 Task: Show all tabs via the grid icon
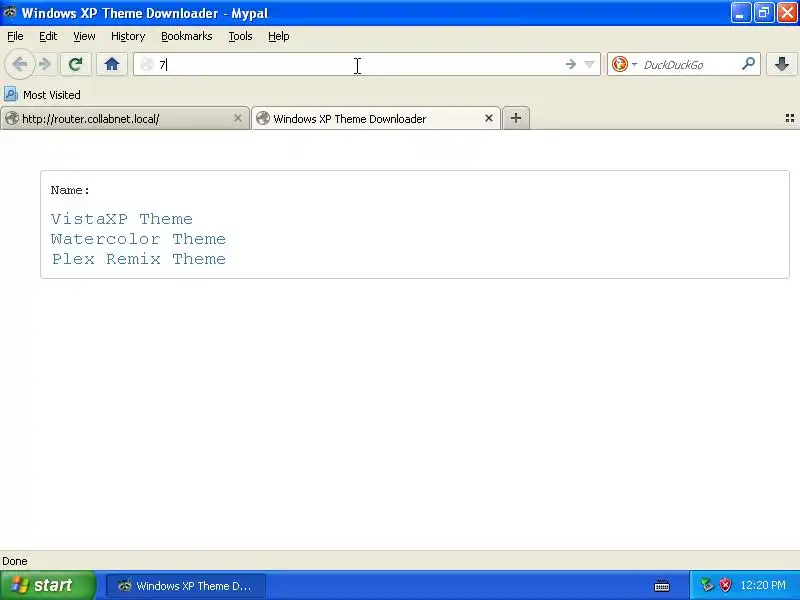tap(790, 118)
